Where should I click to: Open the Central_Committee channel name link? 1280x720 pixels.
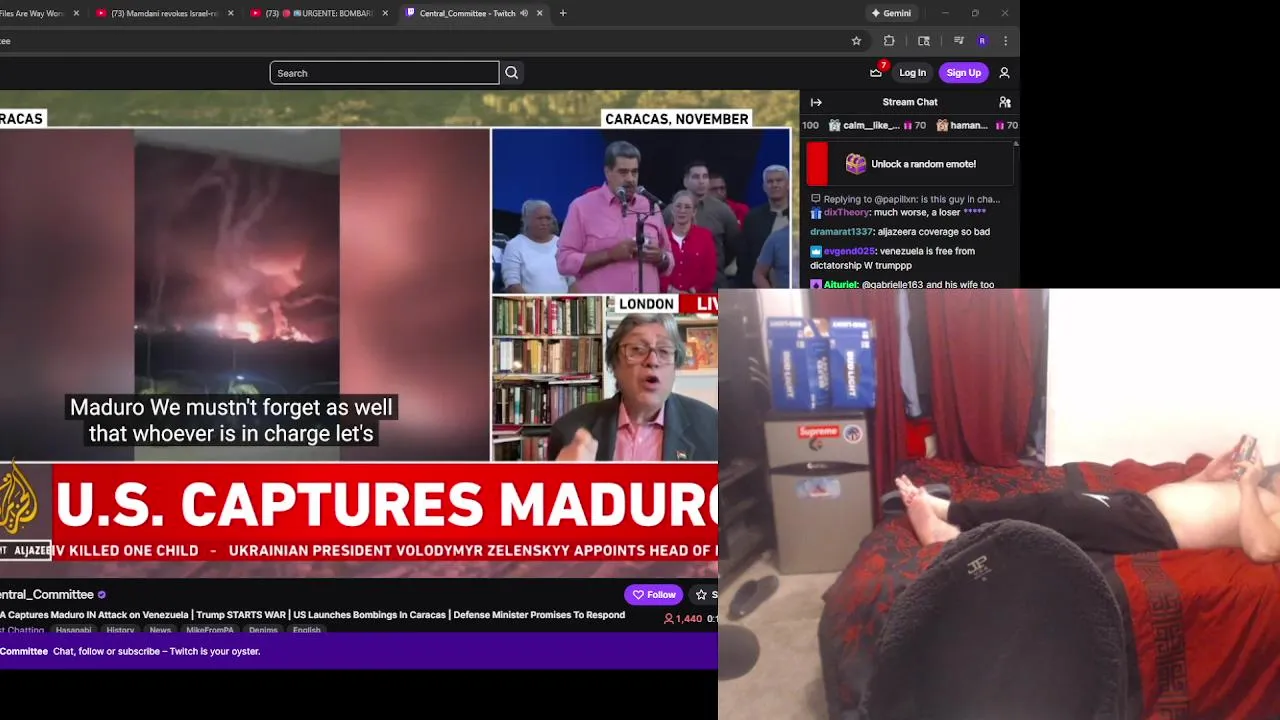tap(46, 595)
